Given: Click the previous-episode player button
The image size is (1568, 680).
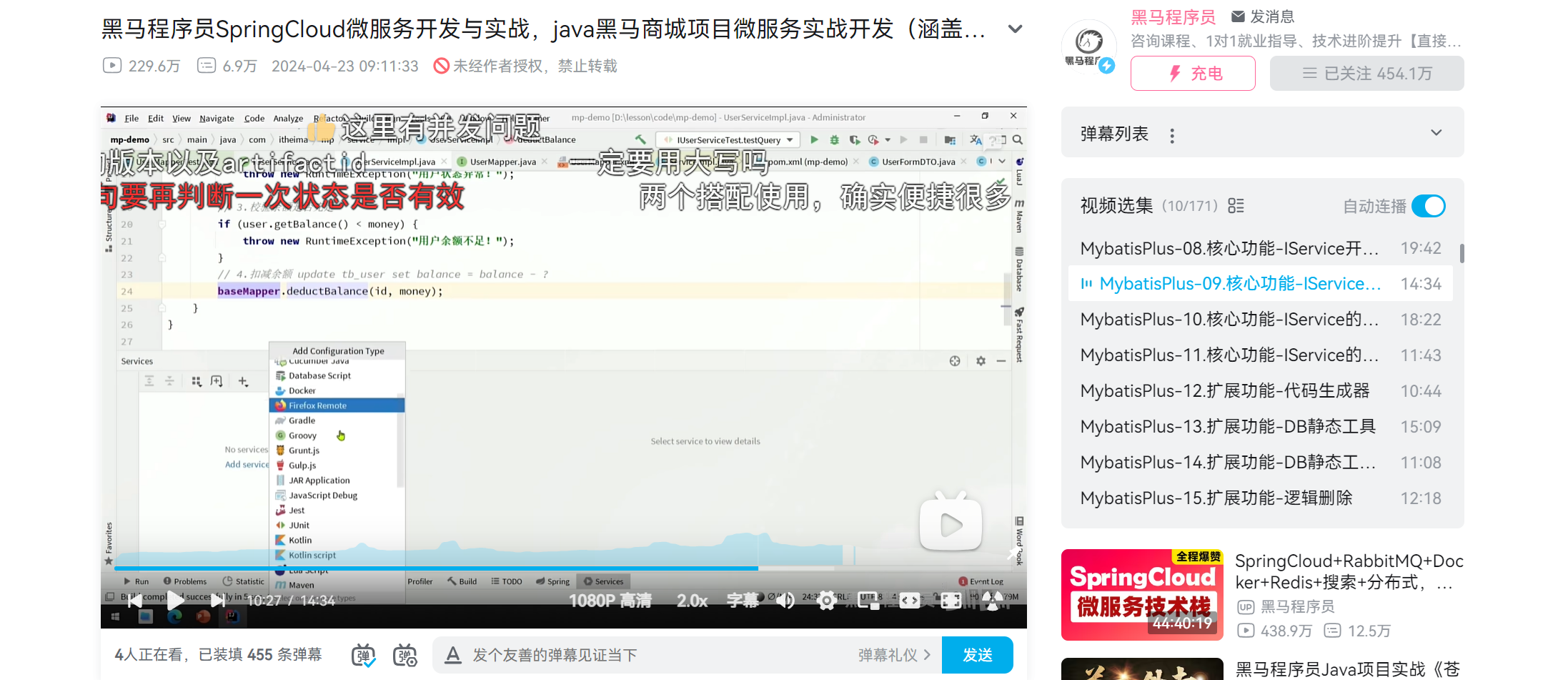Looking at the screenshot, I should point(134,601).
